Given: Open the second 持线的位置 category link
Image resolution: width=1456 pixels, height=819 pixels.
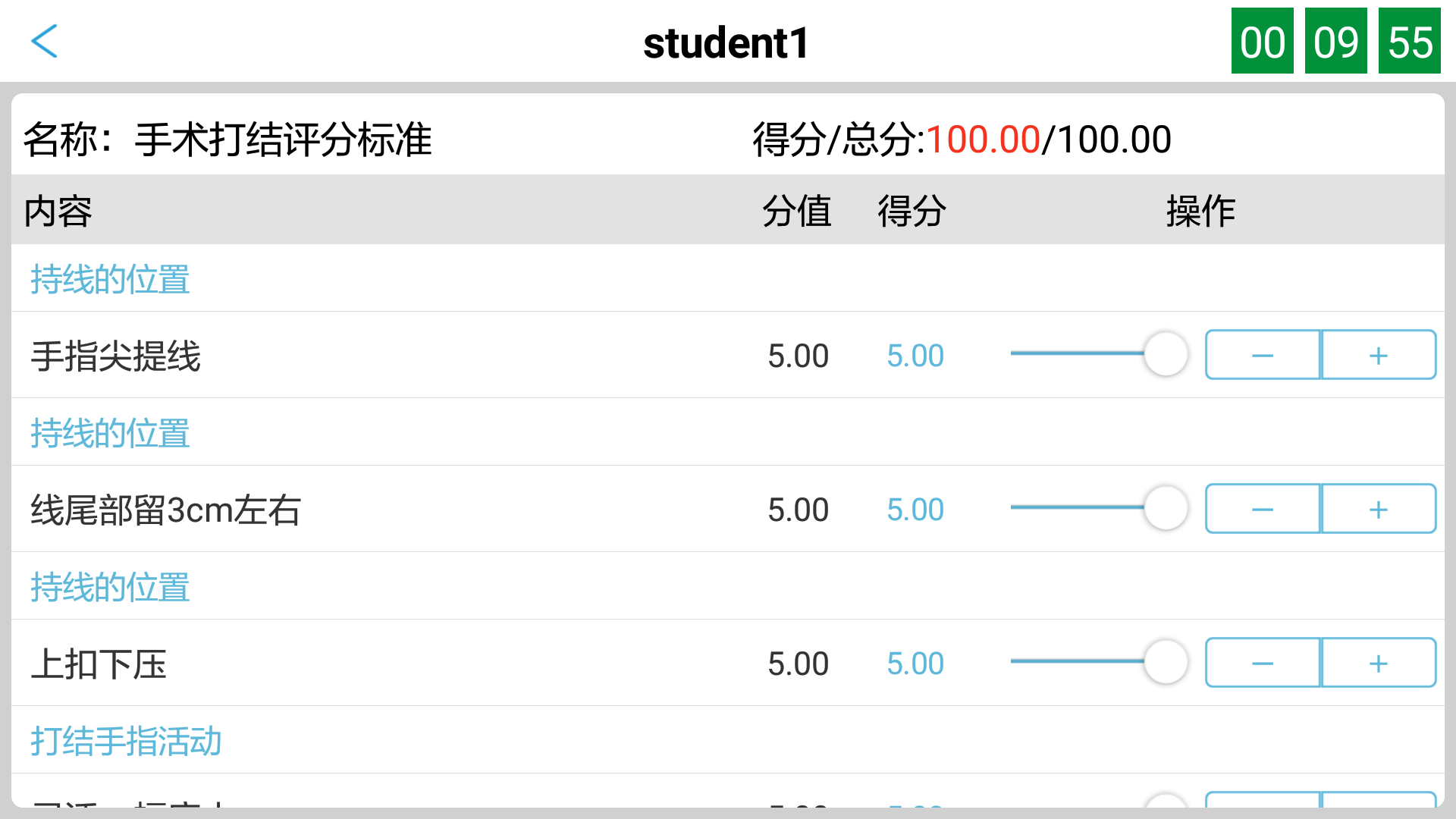Looking at the screenshot, I should (x=109, y=432).
